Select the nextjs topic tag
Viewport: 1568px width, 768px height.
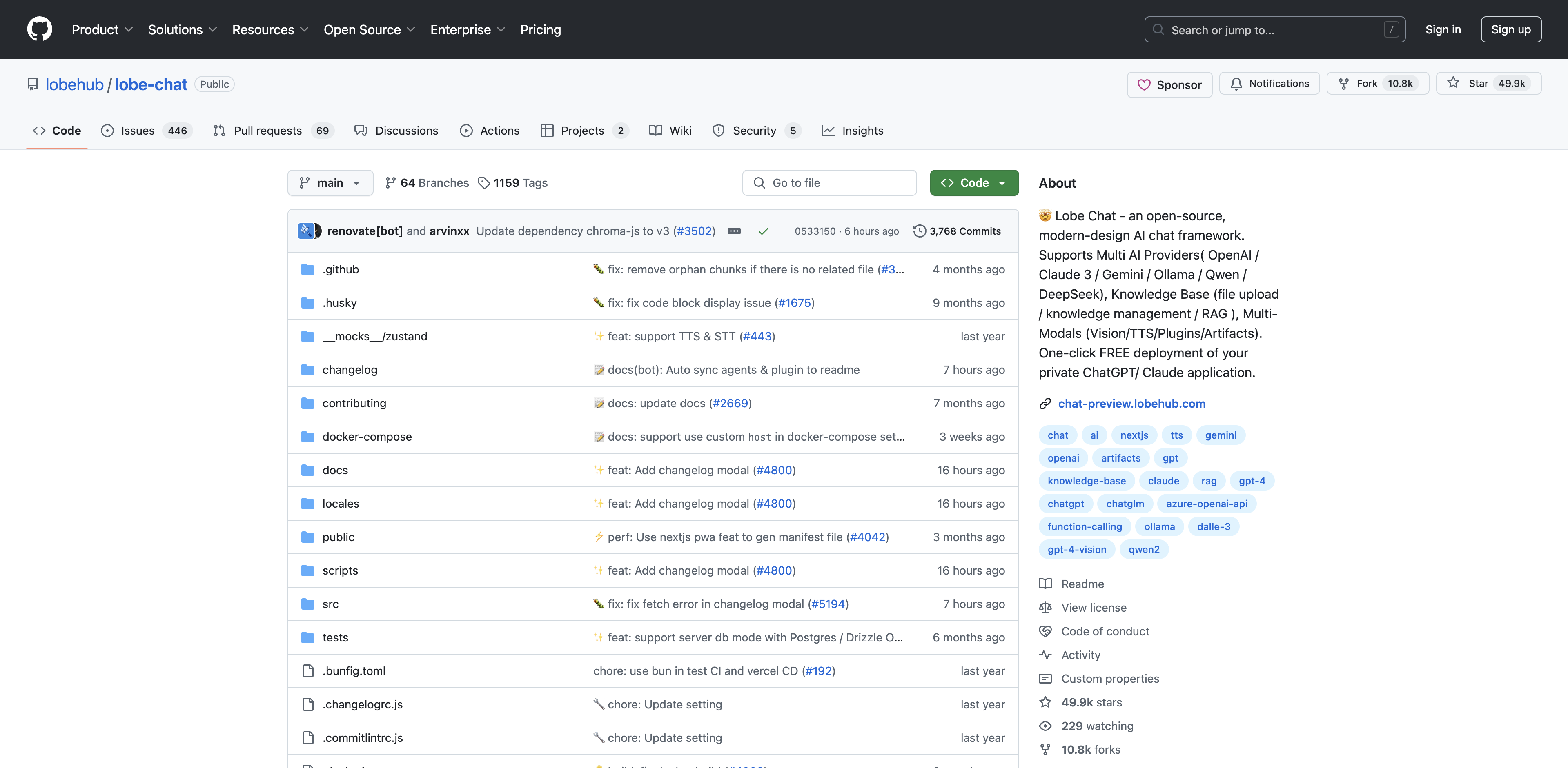pos(1134,435)
